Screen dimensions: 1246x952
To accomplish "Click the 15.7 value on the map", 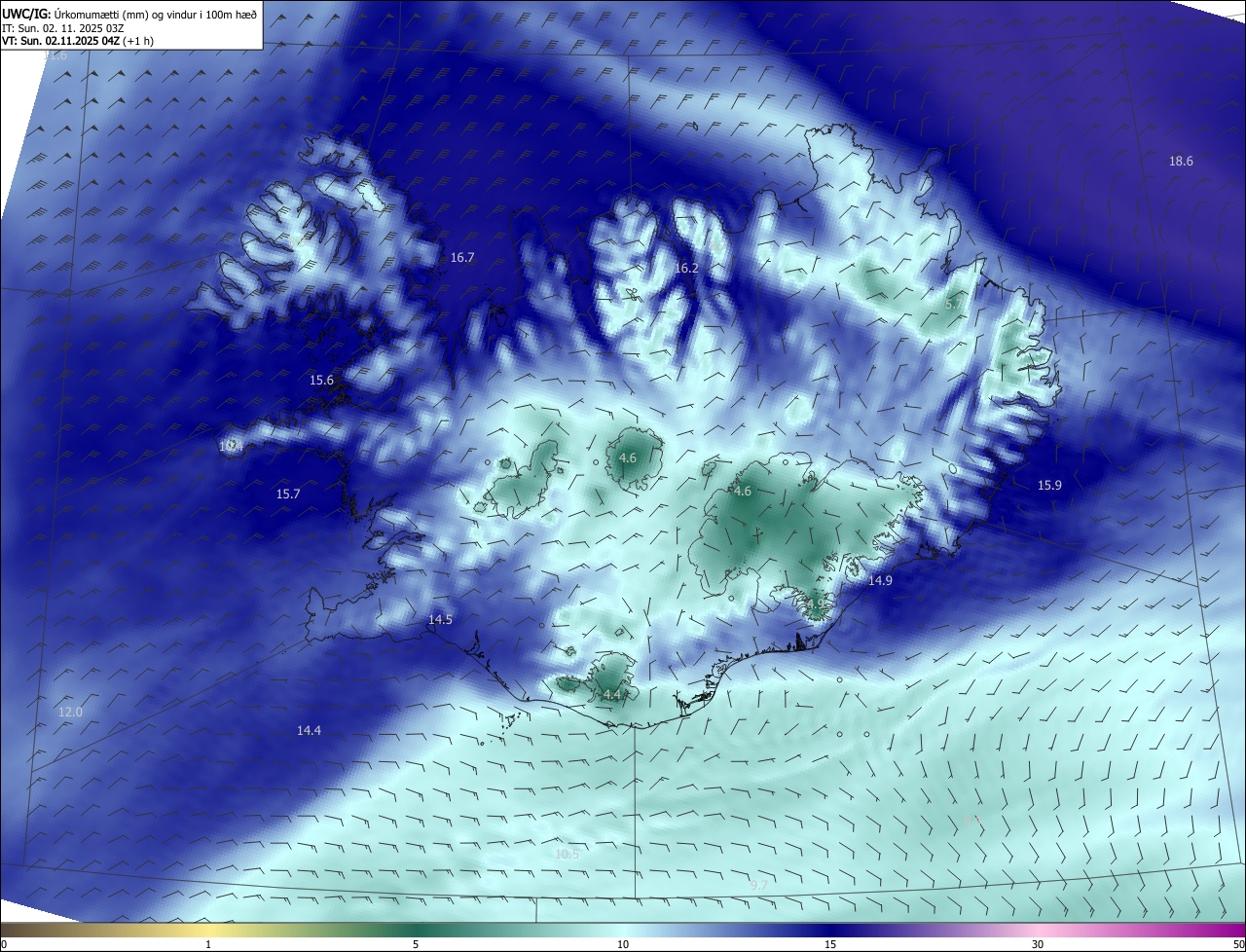I will [288, 494].
